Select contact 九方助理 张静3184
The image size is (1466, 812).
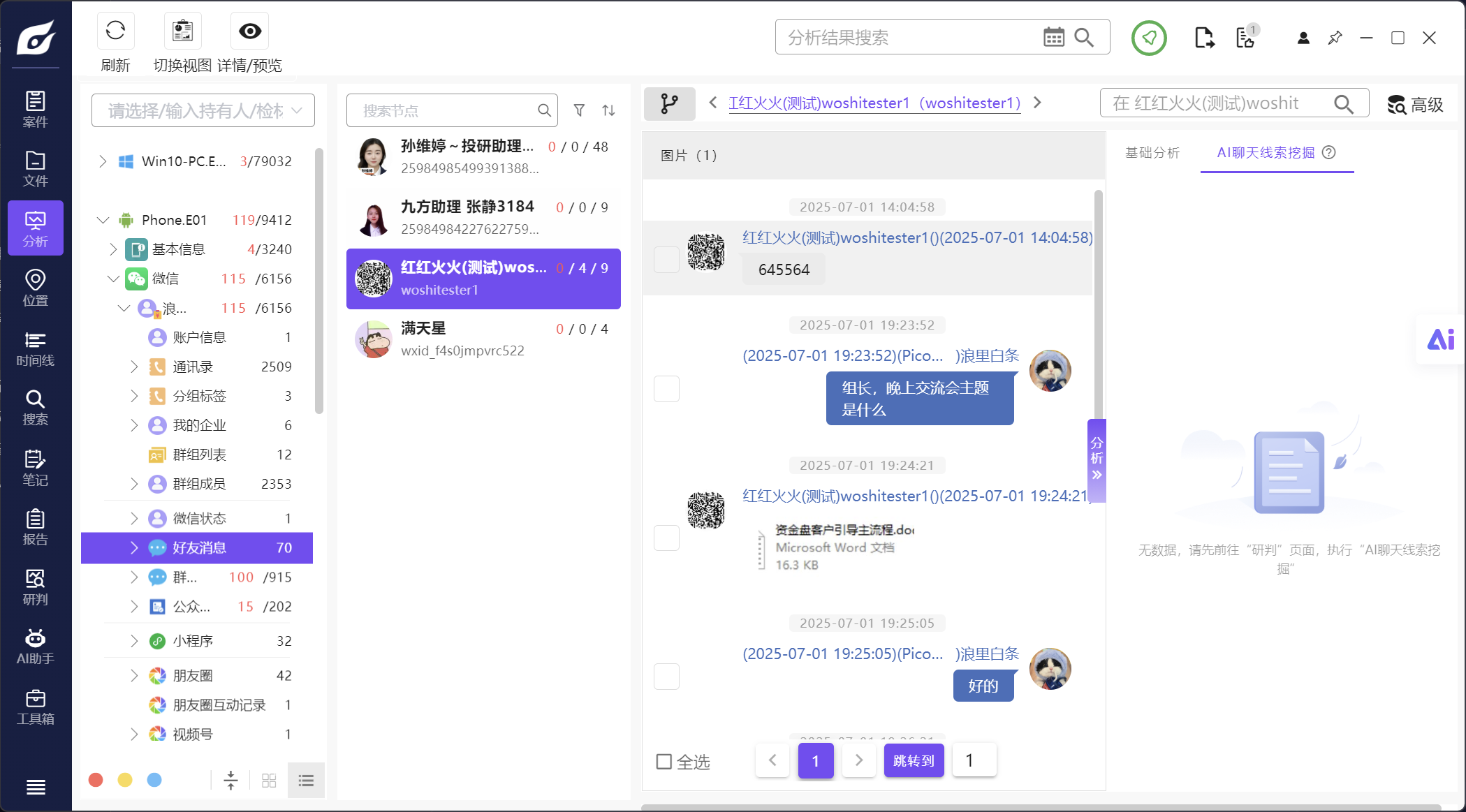(483, 218)
